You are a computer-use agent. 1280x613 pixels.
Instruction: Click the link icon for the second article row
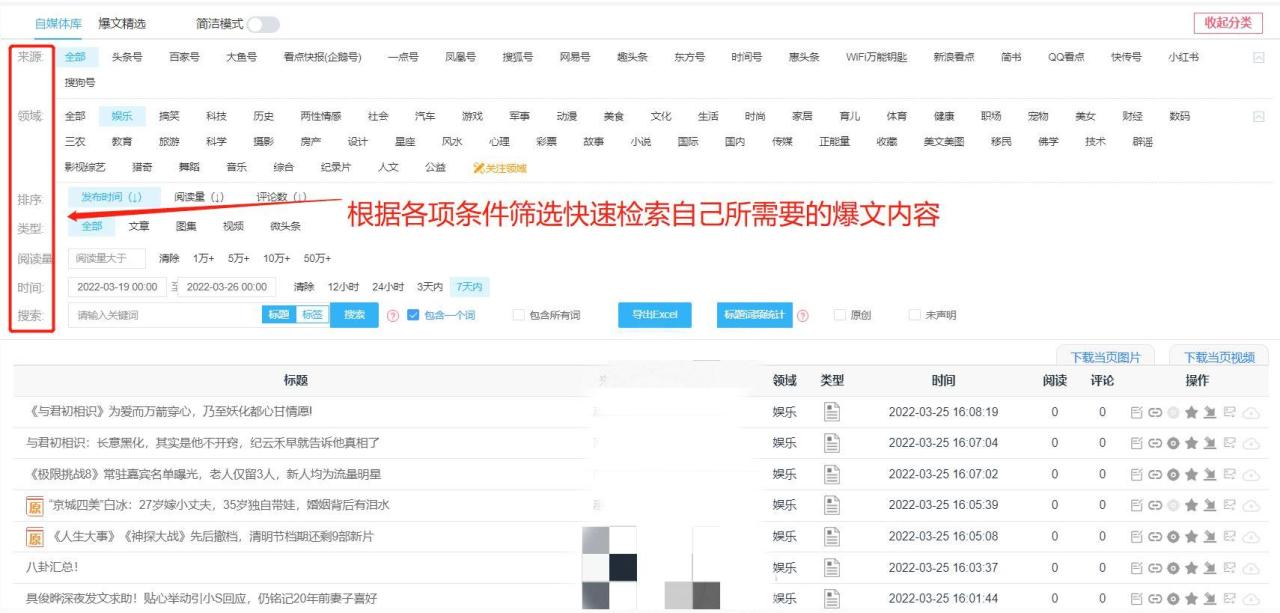tap(1155, 442)
